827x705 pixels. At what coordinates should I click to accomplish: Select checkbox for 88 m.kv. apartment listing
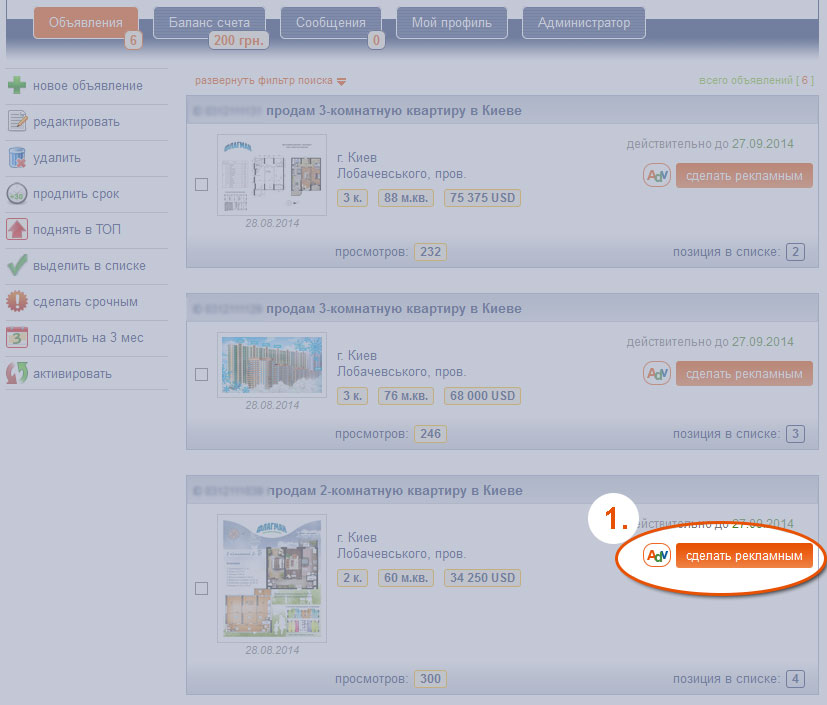[x=201, y=184]
